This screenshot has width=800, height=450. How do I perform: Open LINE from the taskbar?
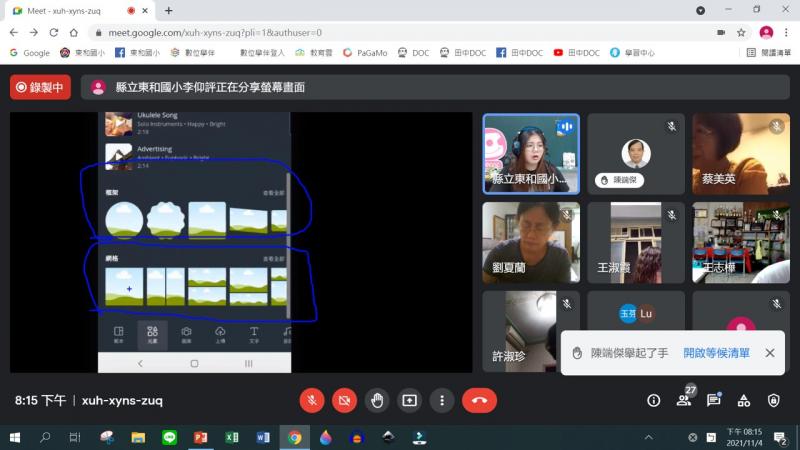click(x=169, y=437)
